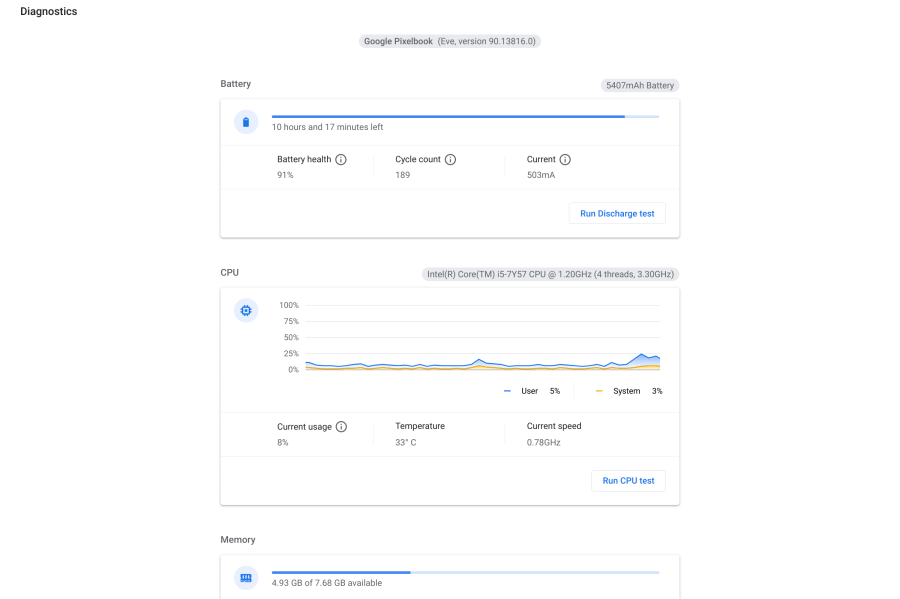The image size is (900, 599).
Task: Click the battery charge progress bar
Action: pyautogui.click(x=465, y=117)
